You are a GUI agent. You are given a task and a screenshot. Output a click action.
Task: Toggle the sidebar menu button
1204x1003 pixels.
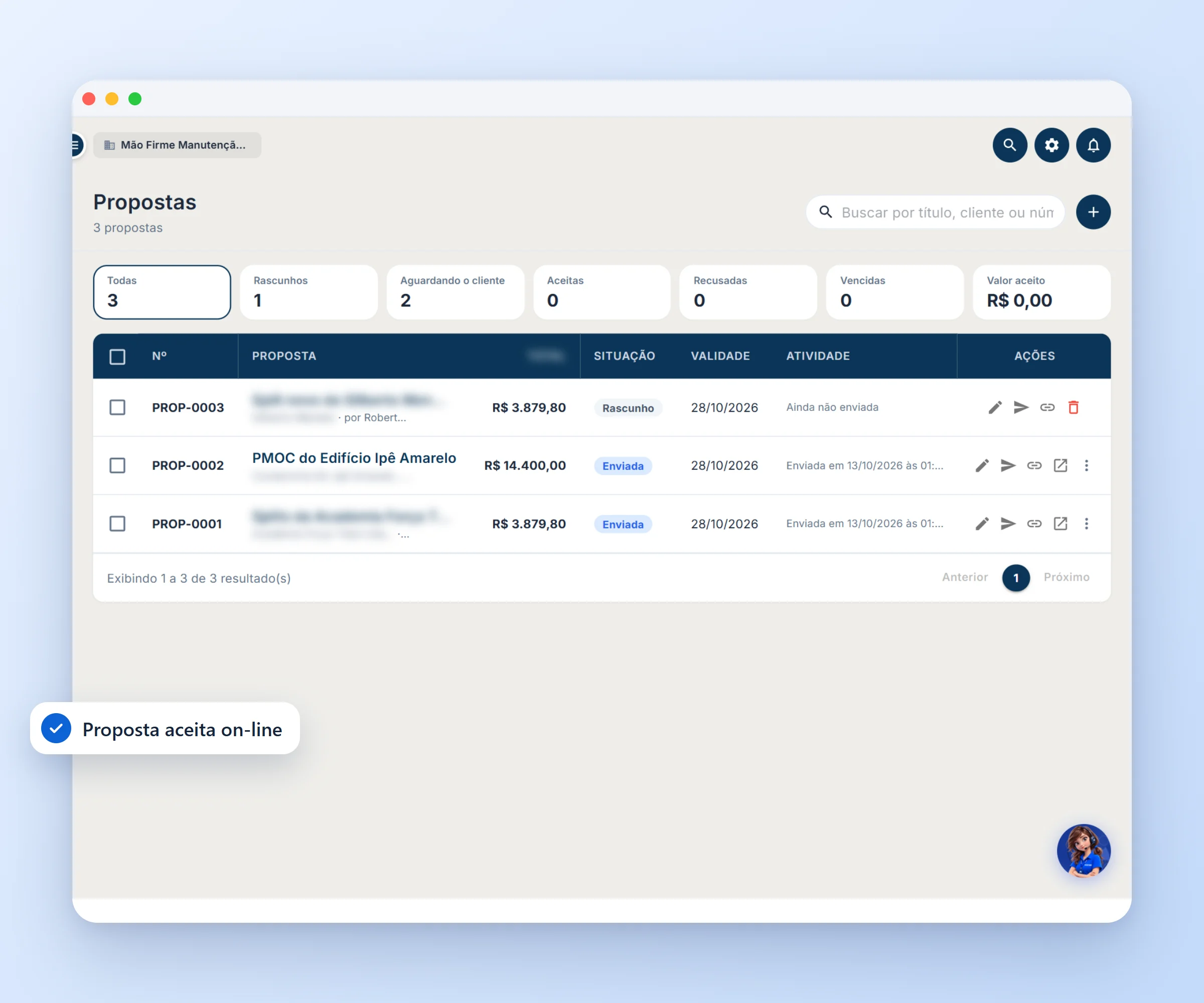pos(76,145)
